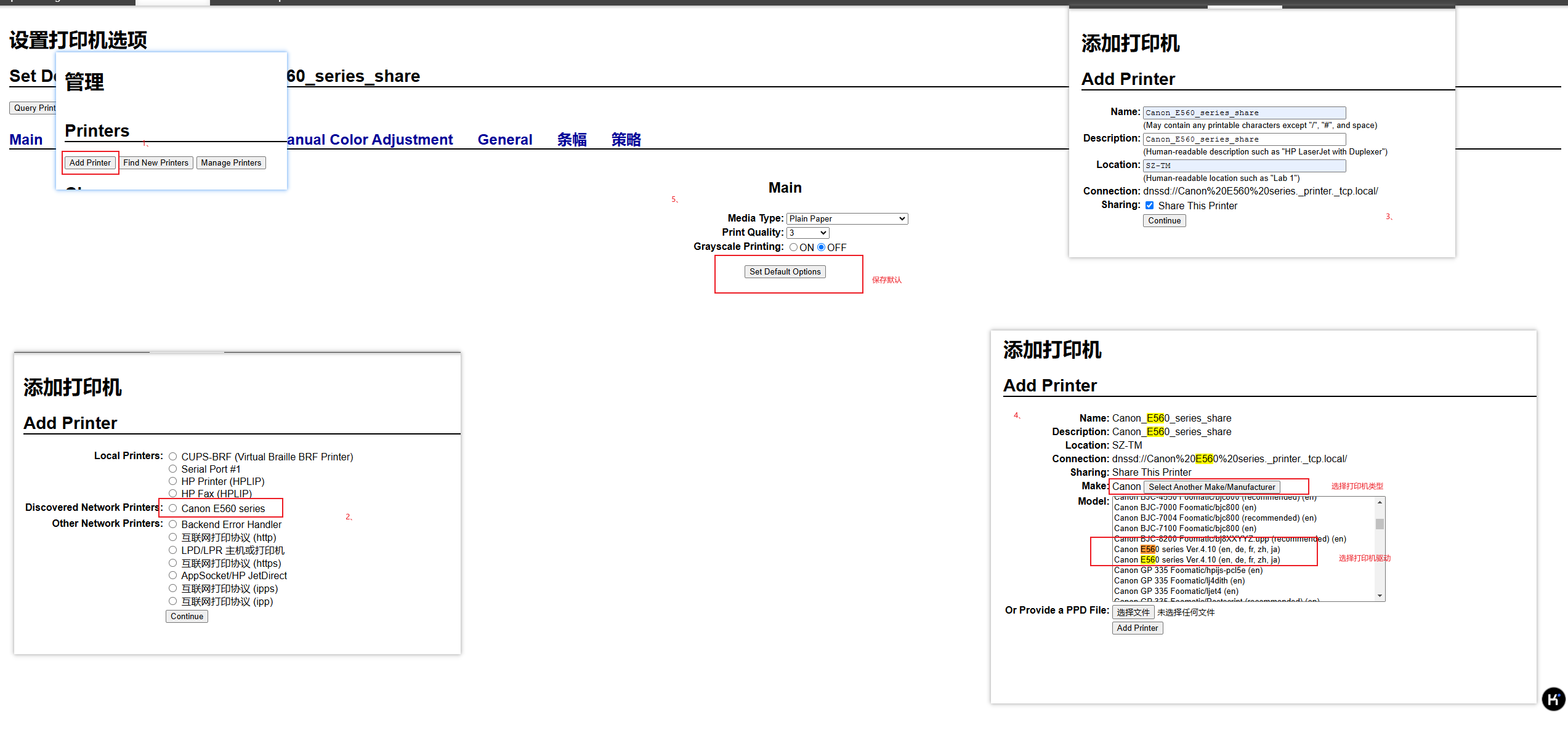This screenshot has width=1568, height=733.
Task: Click the Find New Printers button
Action: tap(156, 162)
